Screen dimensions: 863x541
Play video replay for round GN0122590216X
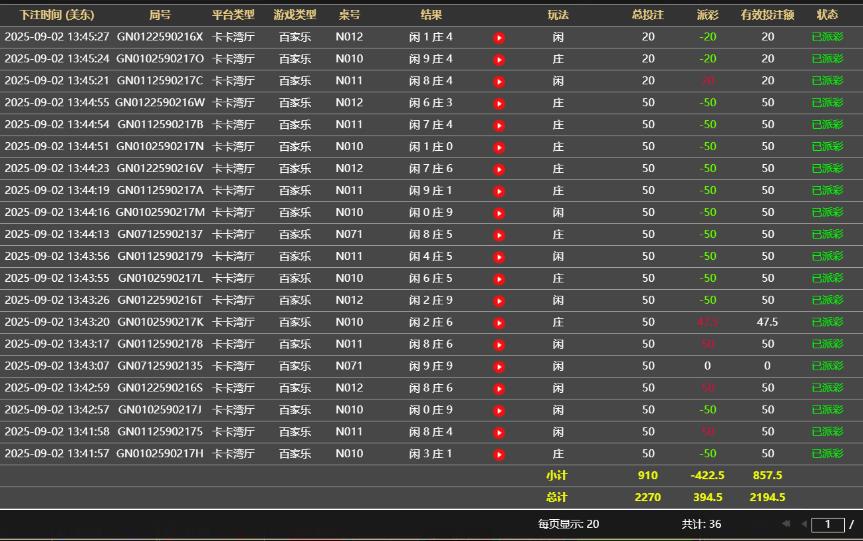tap(499, 38)
